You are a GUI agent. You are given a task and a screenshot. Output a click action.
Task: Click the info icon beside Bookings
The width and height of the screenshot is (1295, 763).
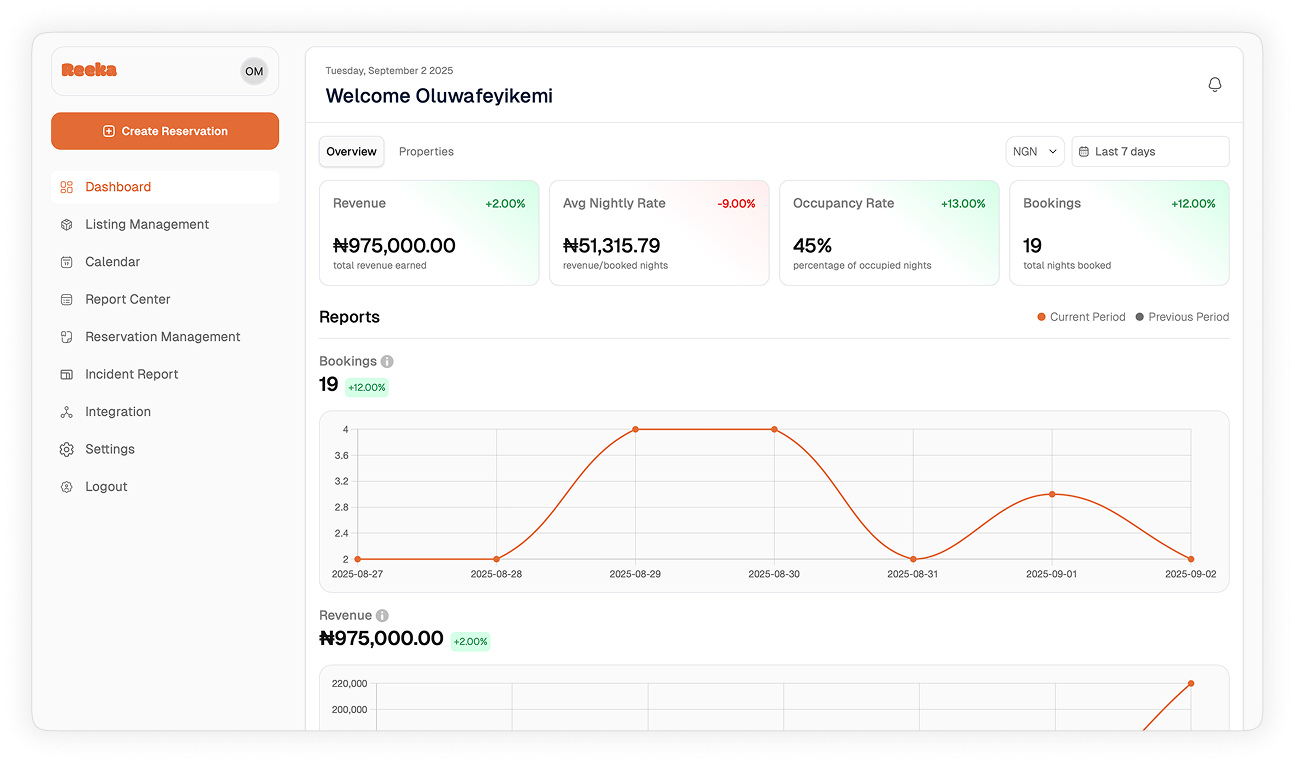(386, 361)
